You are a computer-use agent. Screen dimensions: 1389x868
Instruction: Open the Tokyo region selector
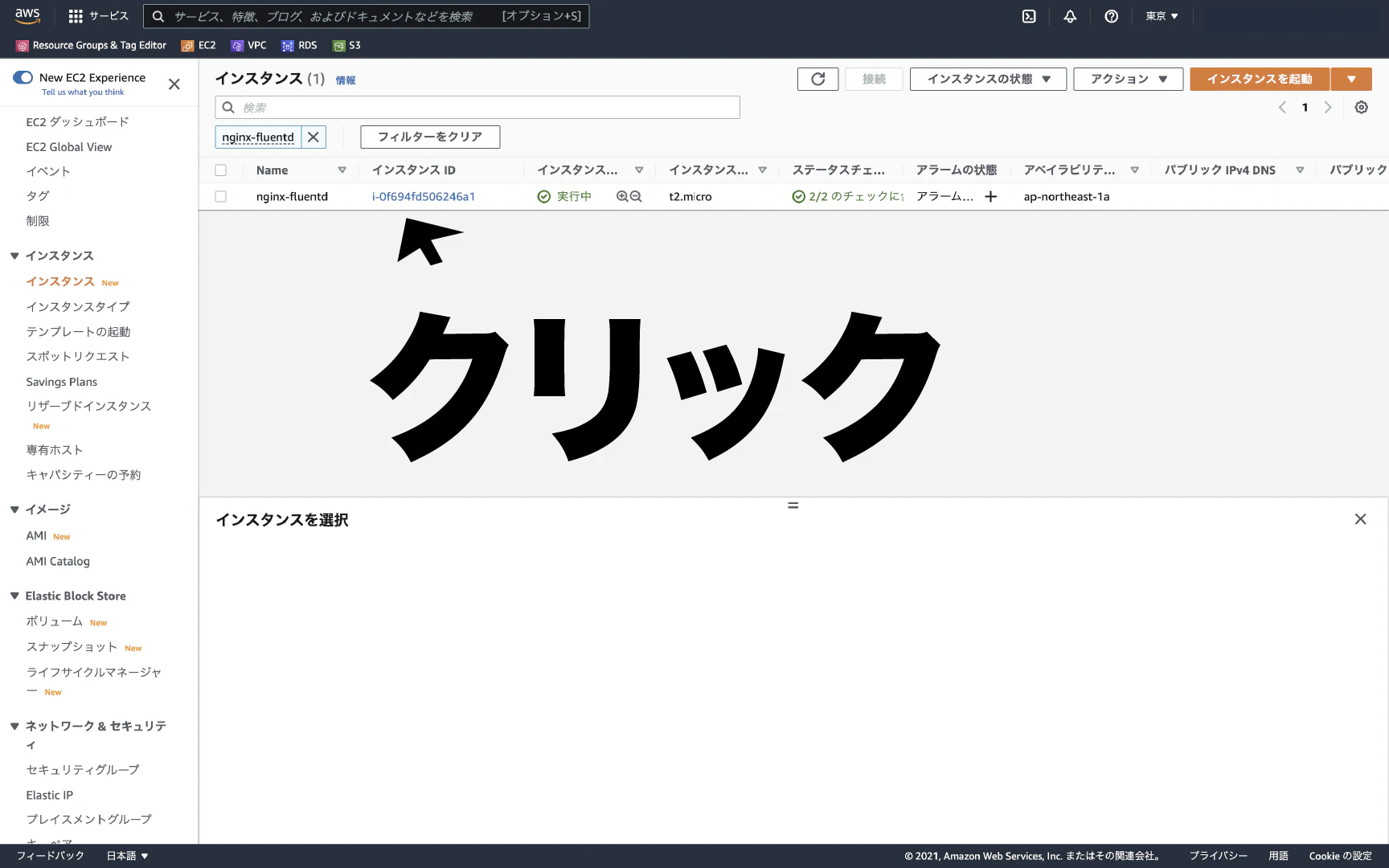pyautogui.click(x=1162, y=16)
